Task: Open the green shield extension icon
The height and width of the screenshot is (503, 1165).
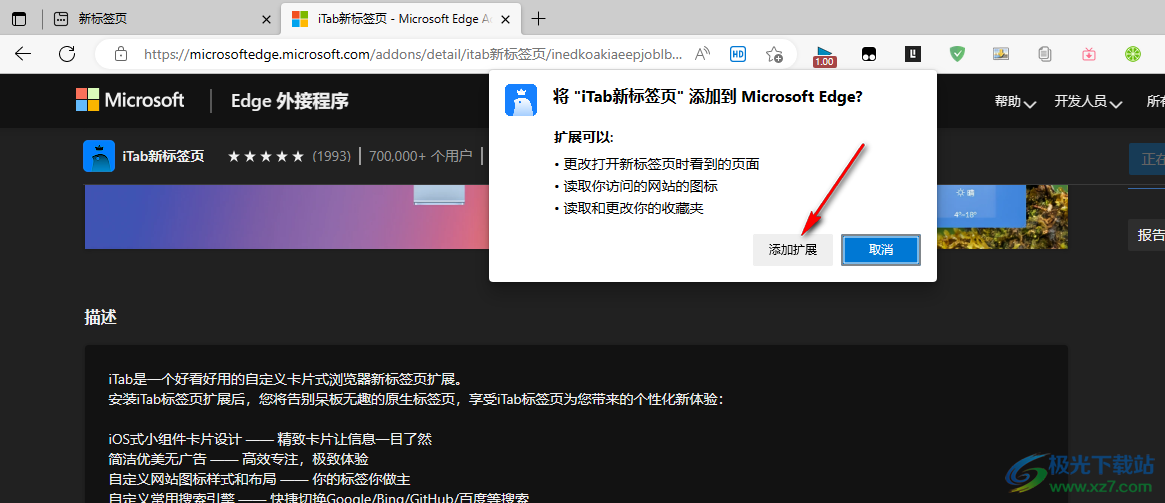Action: point(958,53)
